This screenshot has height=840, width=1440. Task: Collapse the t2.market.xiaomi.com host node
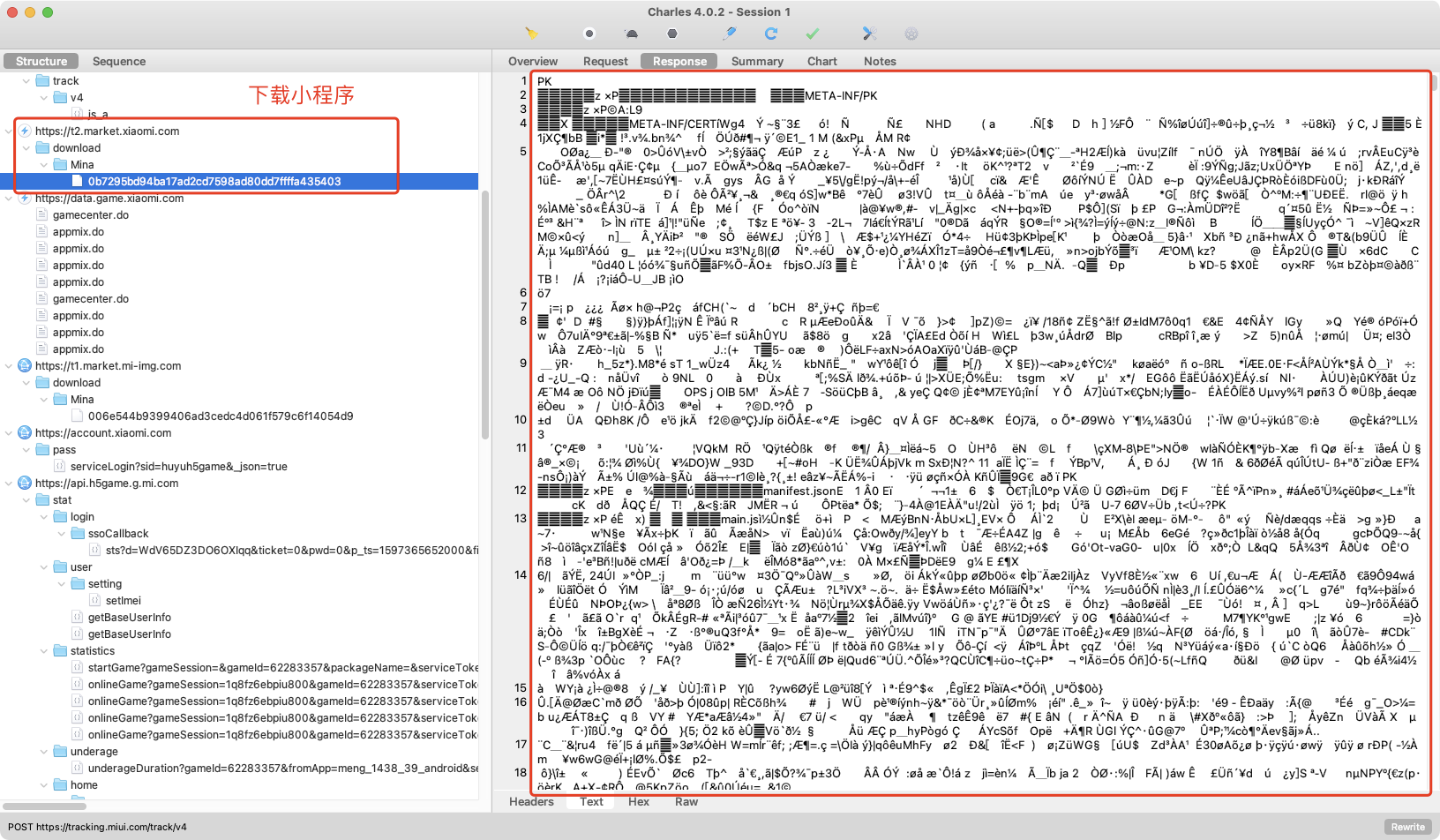click(9, 131)
